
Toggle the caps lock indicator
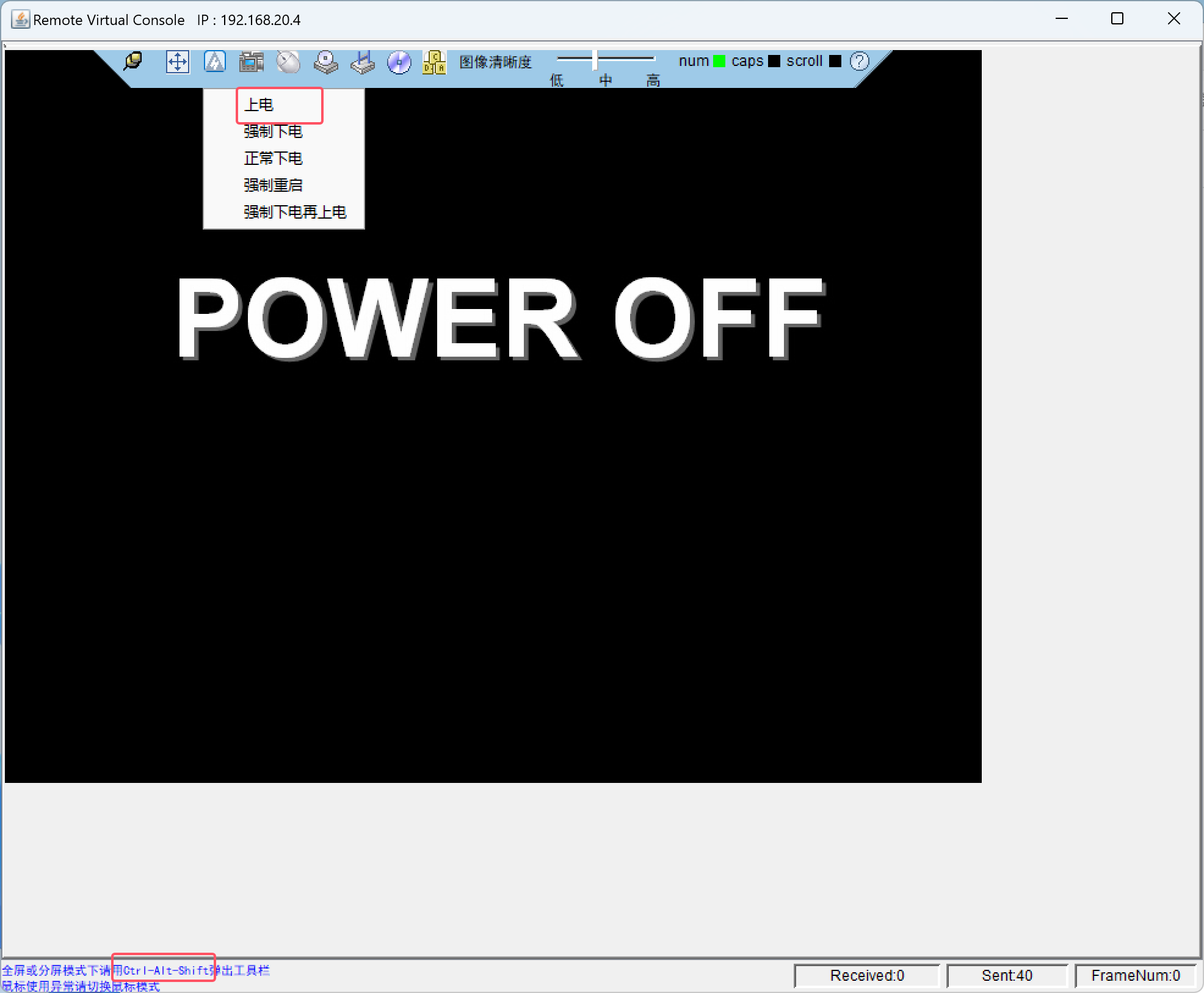[x=774, y=61]
